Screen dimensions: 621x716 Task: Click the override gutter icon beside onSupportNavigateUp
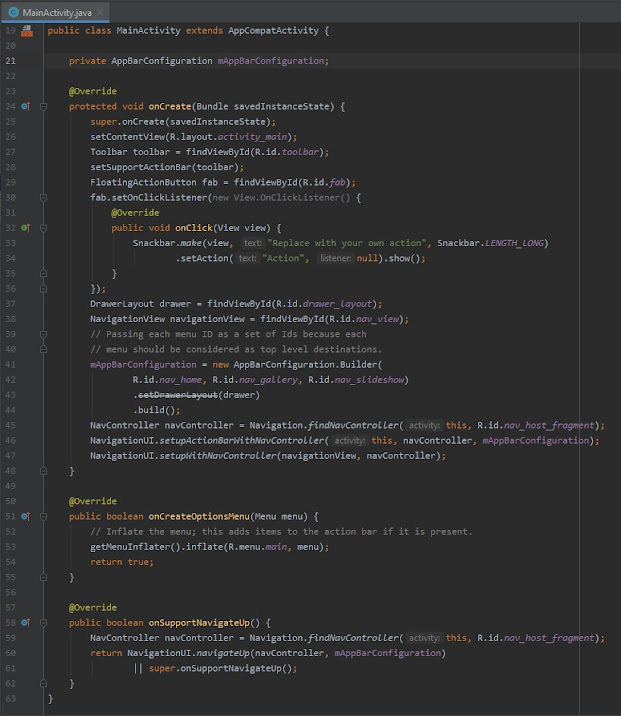(x=26, y=622)
